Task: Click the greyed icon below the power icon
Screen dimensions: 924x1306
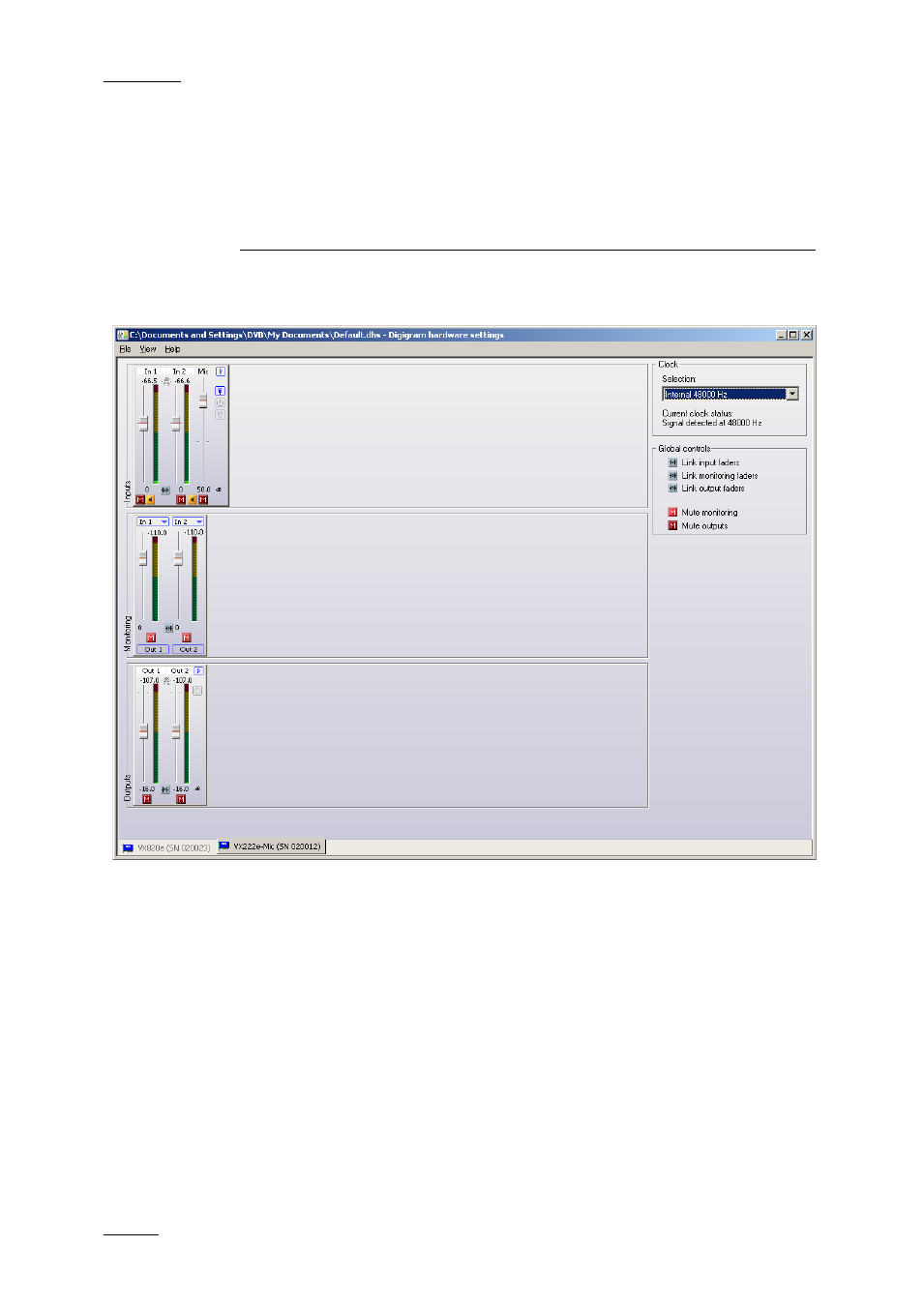Action: pyautogui.click(x=220, y=414)
